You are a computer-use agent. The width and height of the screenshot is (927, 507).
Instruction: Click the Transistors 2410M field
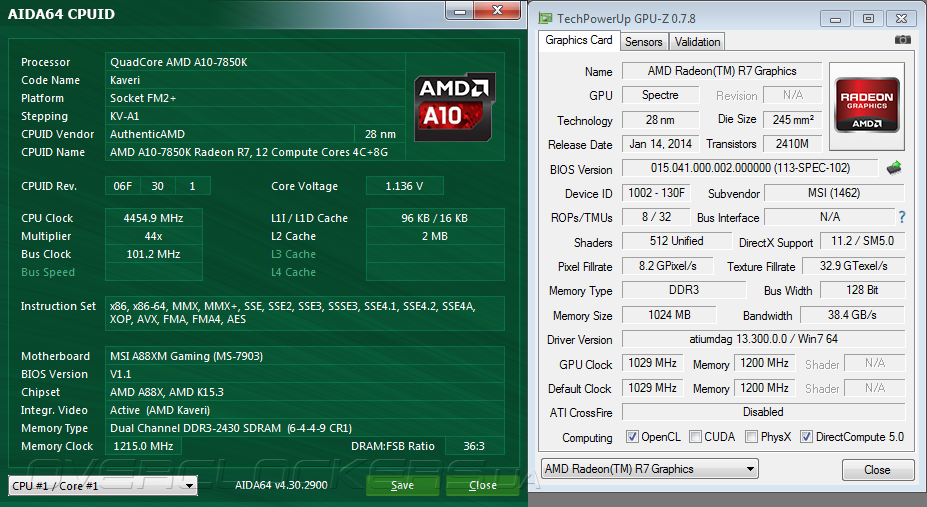point(793,144)
